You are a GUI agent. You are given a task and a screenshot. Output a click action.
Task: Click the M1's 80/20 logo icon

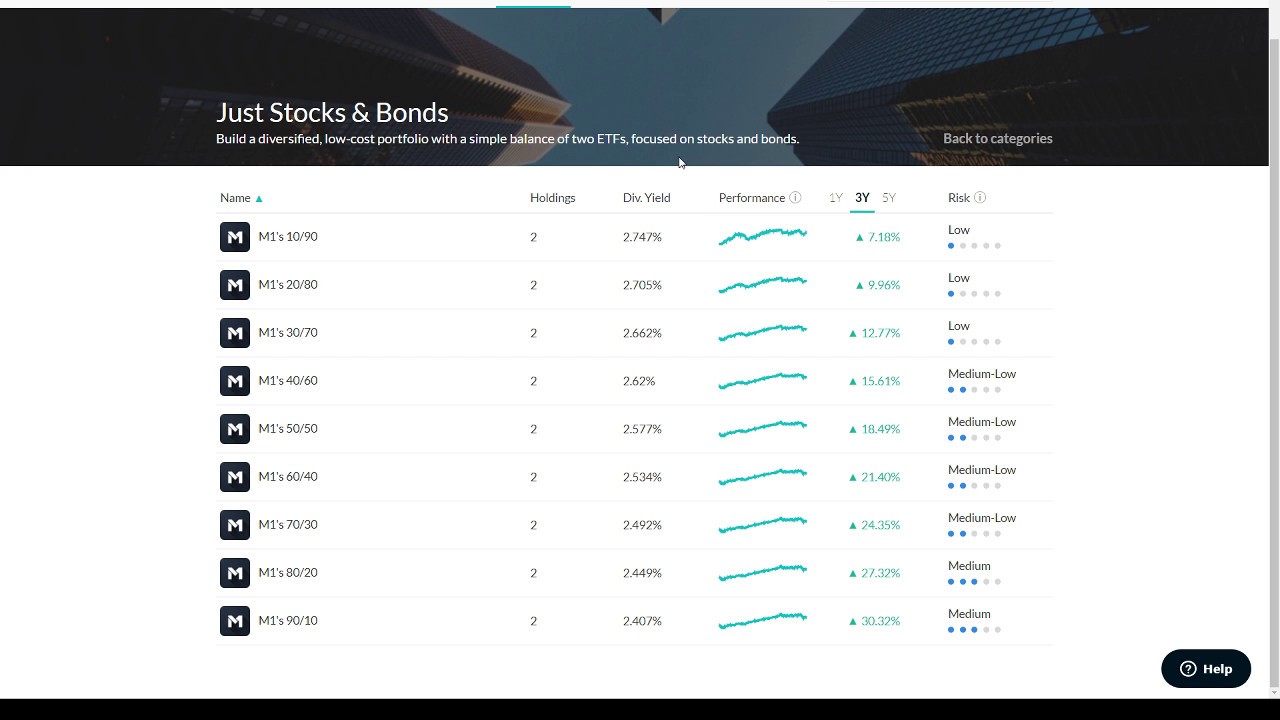pyautogui.click(x=235, y=573)
